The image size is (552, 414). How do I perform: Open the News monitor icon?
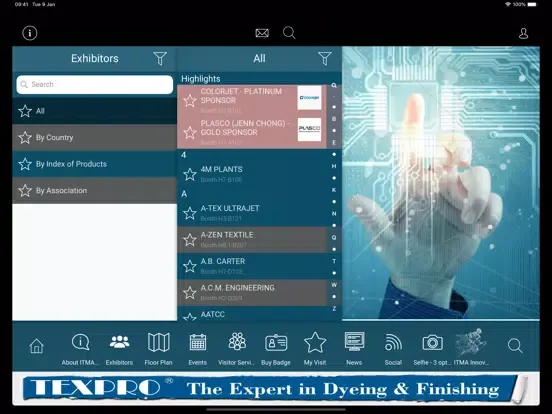(x=354, y=341)
